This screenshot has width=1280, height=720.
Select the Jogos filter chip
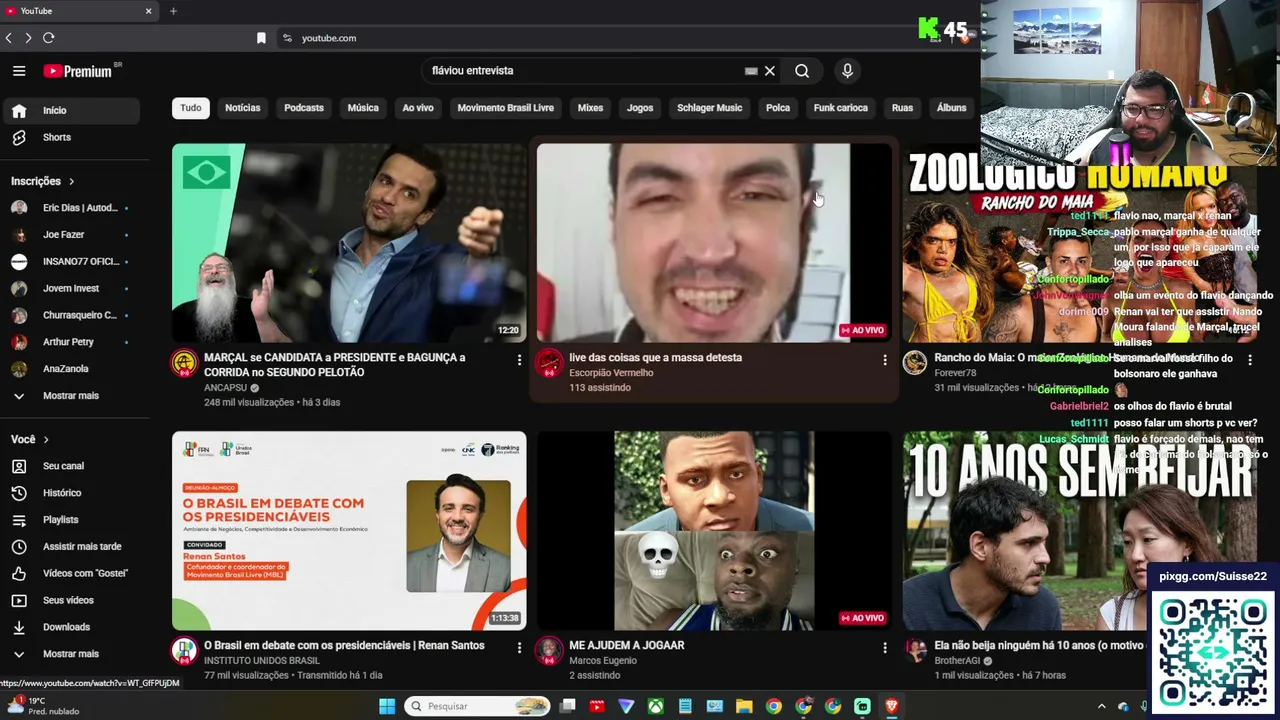click(x=640, y=108)
